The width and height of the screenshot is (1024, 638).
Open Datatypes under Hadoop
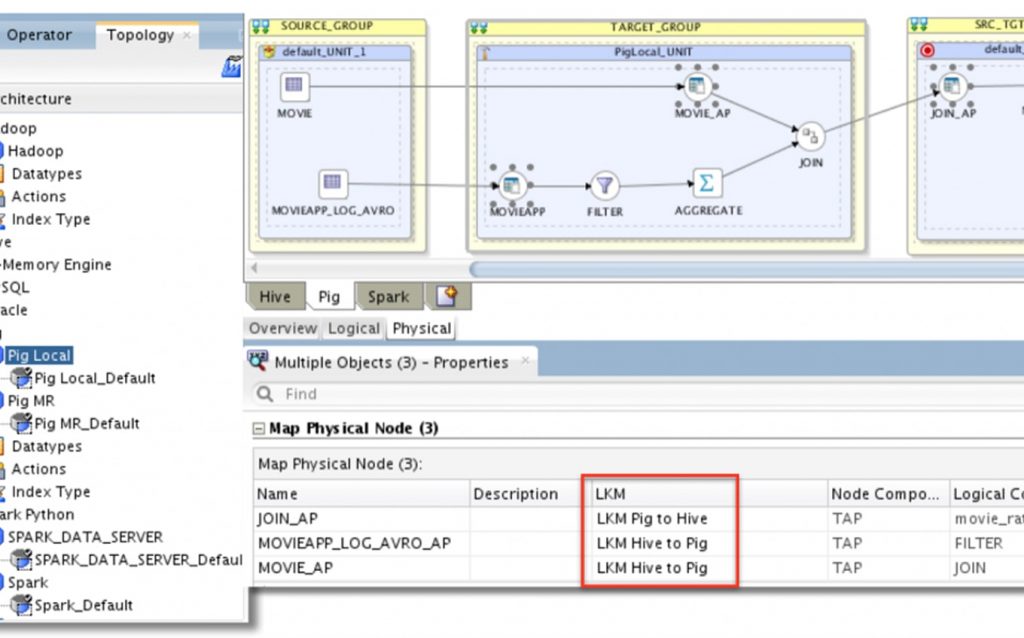pos(46,174)
